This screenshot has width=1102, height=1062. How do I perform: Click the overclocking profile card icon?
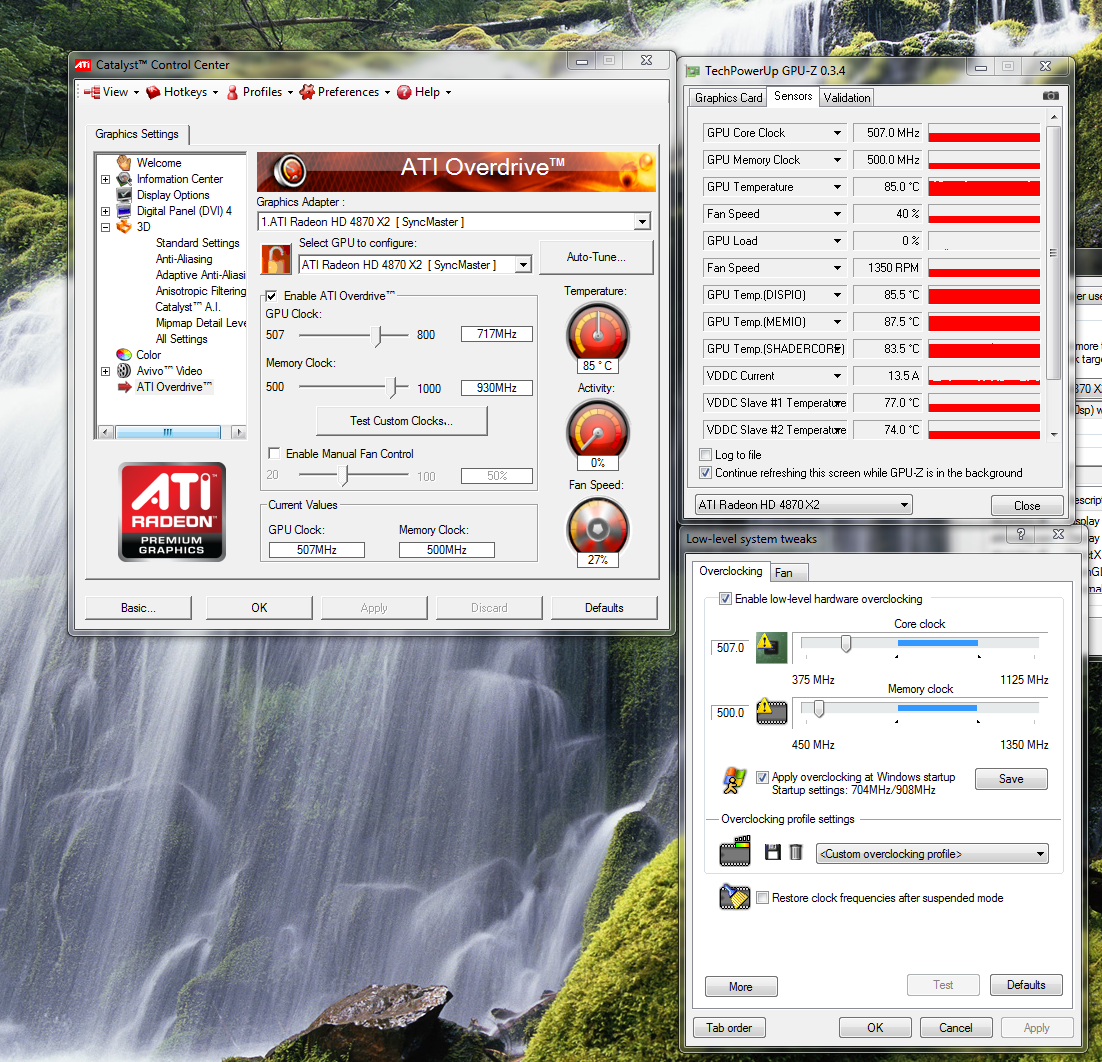(735, 851)
